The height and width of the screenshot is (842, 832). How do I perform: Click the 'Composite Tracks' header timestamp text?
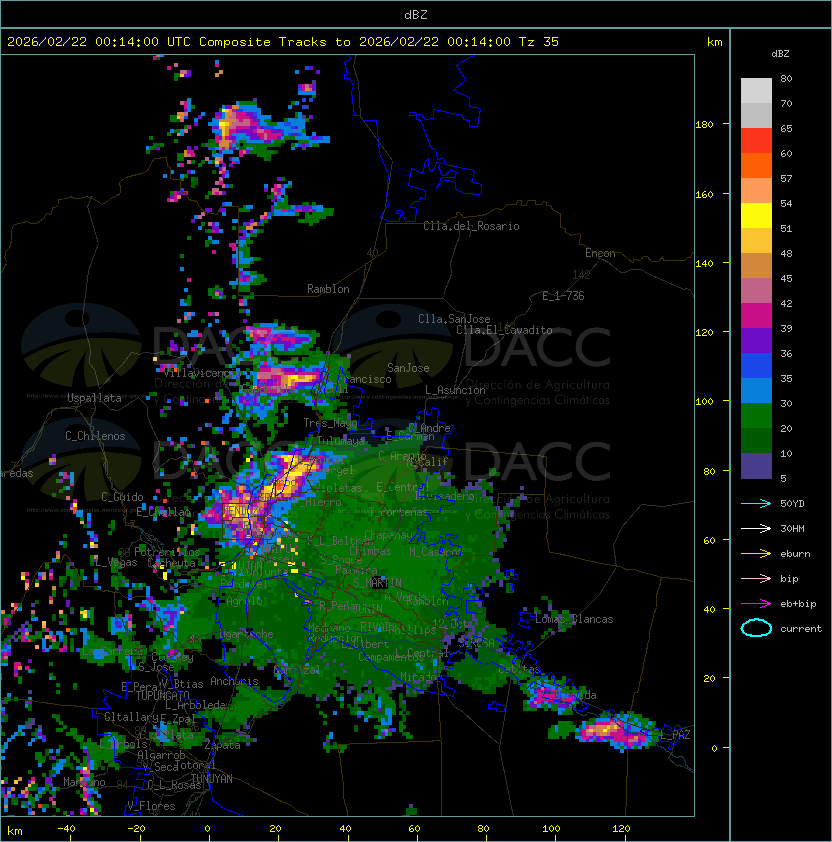pyautogui.click(x=283, y=42)
